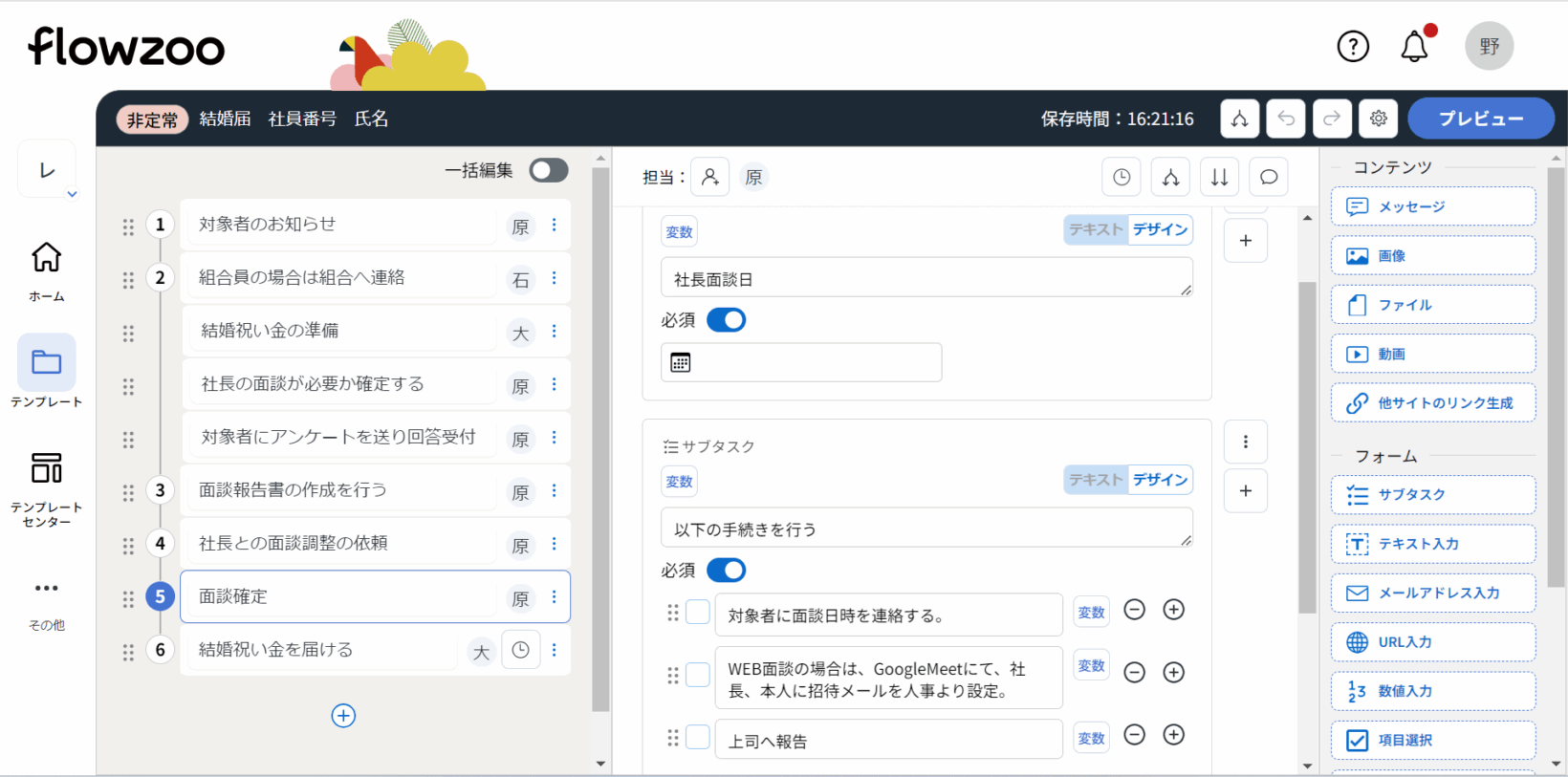Expand the sidebar workspace chevron dropdown
Viewport: 1568px width, 777px height.
coord(72,194)
